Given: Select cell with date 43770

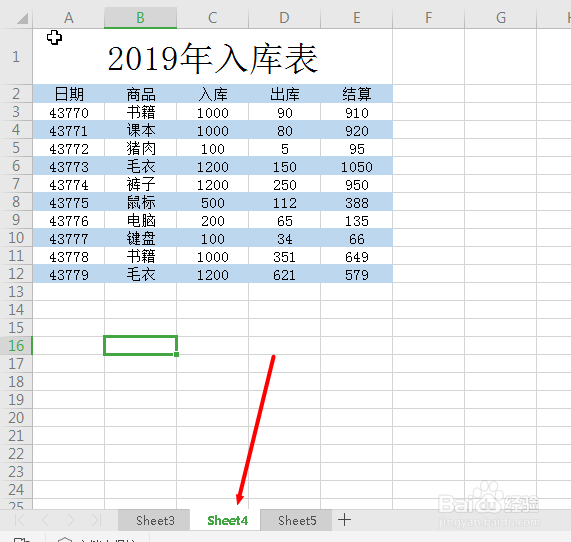Looking at the screenshot, I should [68, 112].
